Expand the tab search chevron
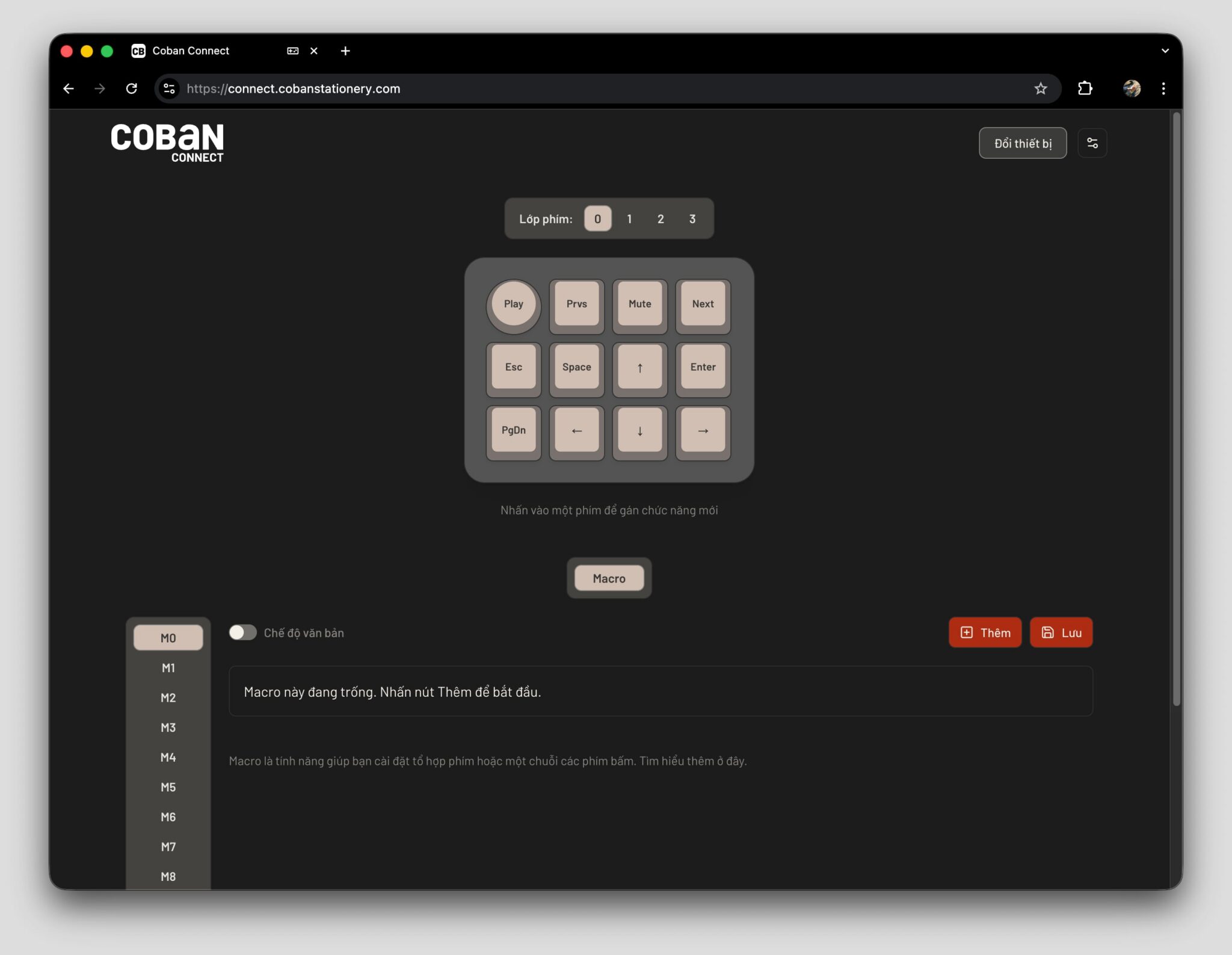 point(1165,51)
